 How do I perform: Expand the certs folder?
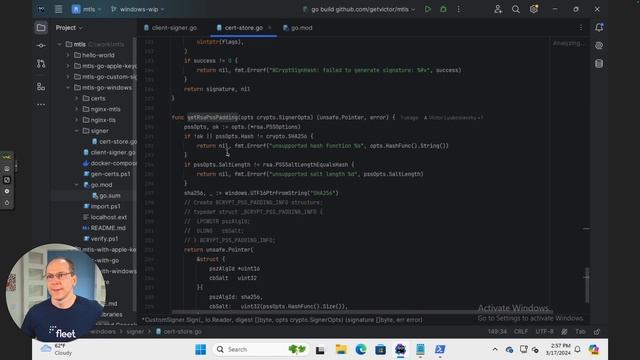click(77, 98)
